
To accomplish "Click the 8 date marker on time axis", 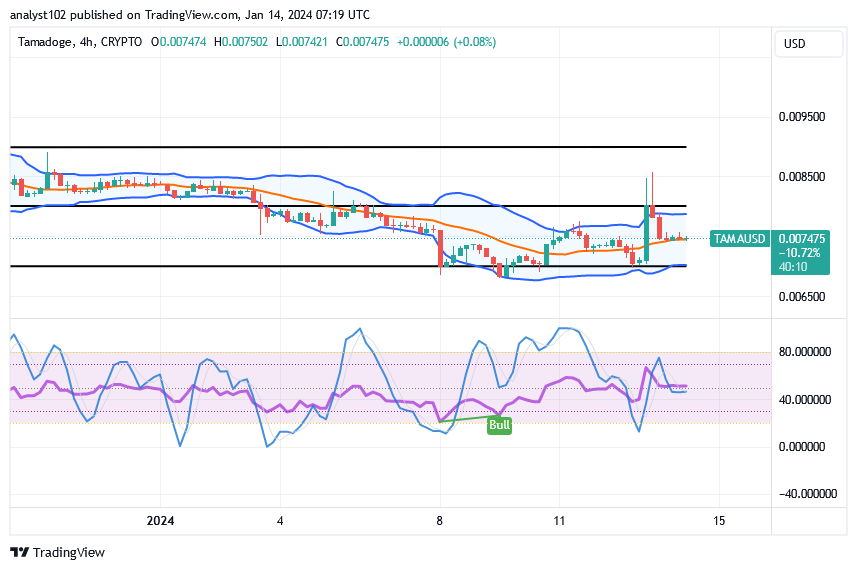I will [440, 521].
